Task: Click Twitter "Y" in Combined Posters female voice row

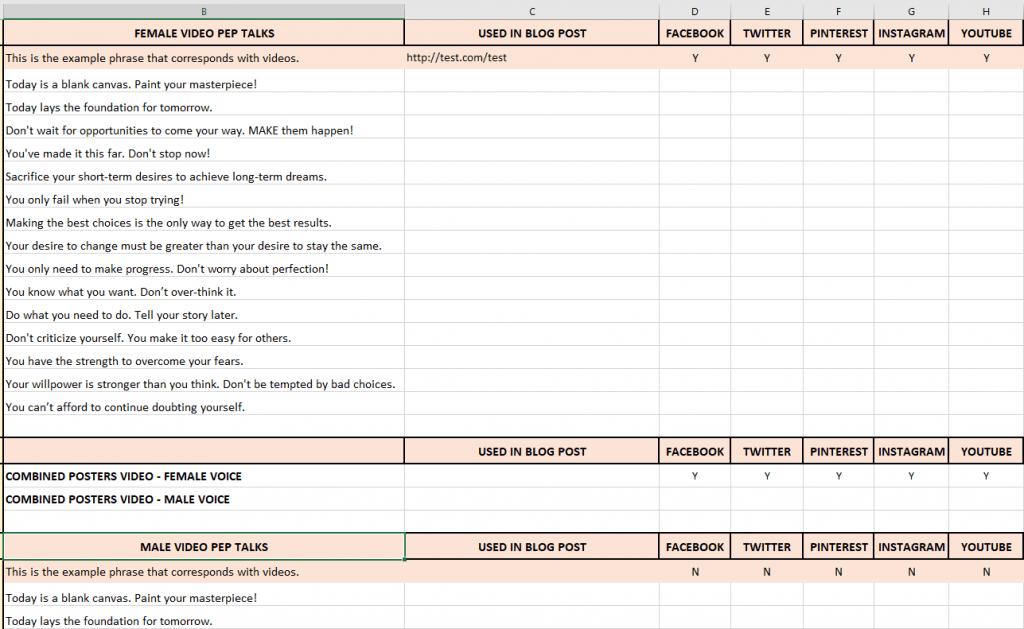Action: pos(766,476)
